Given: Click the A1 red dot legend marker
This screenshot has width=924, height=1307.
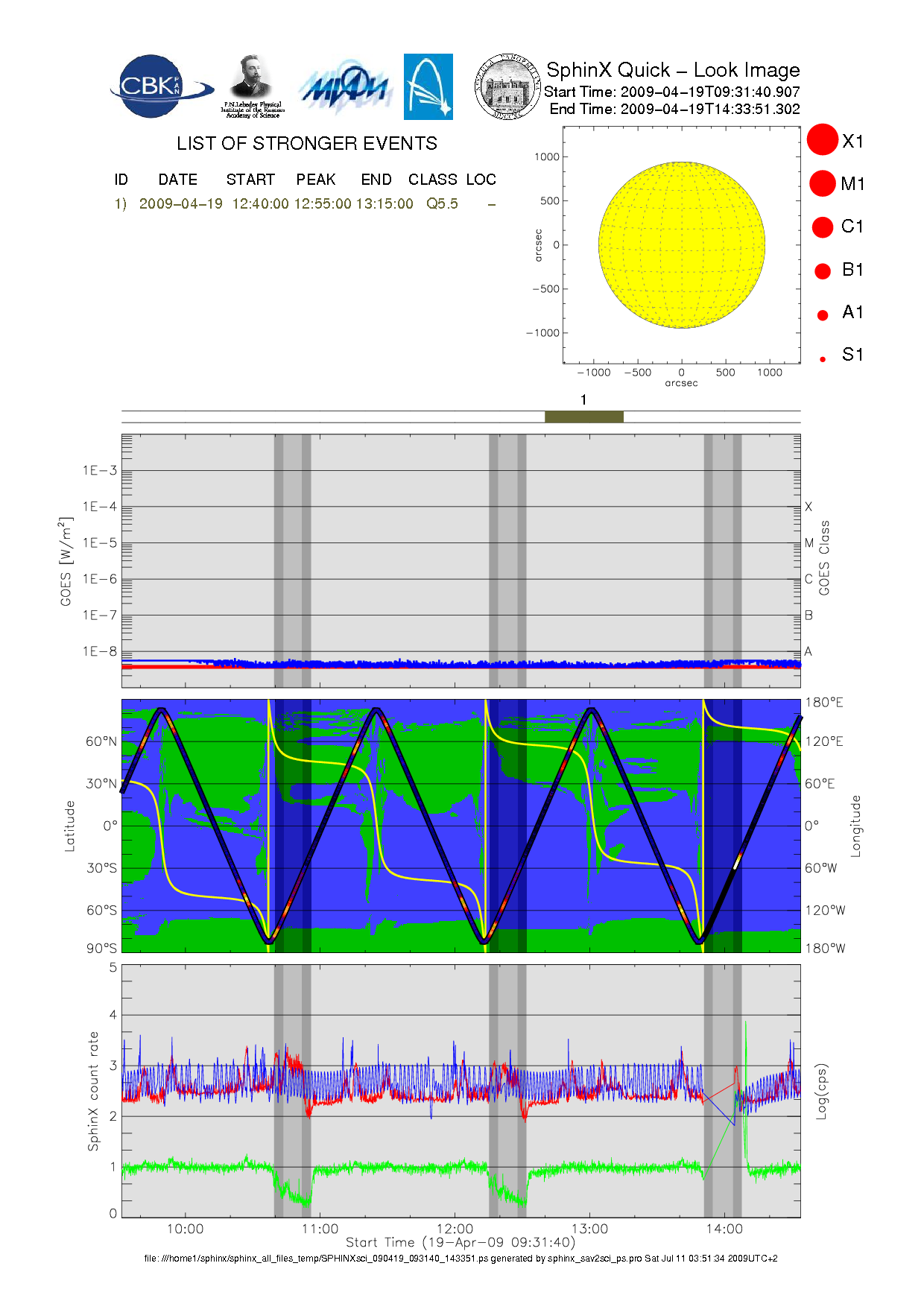Looking at the screenshot, I should pyautogui.click(x=823, y=314).
